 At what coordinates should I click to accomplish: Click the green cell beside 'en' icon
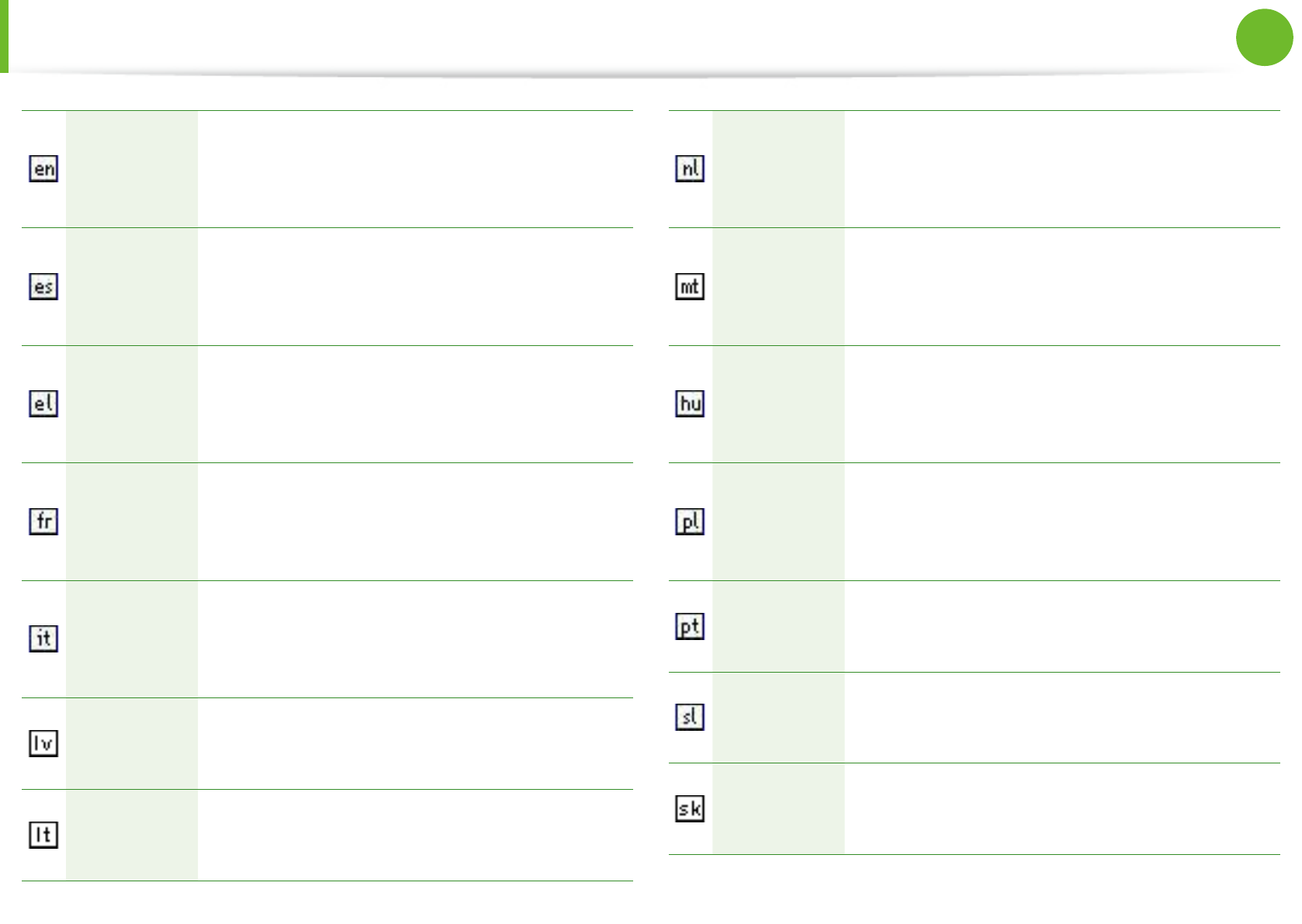131,169
